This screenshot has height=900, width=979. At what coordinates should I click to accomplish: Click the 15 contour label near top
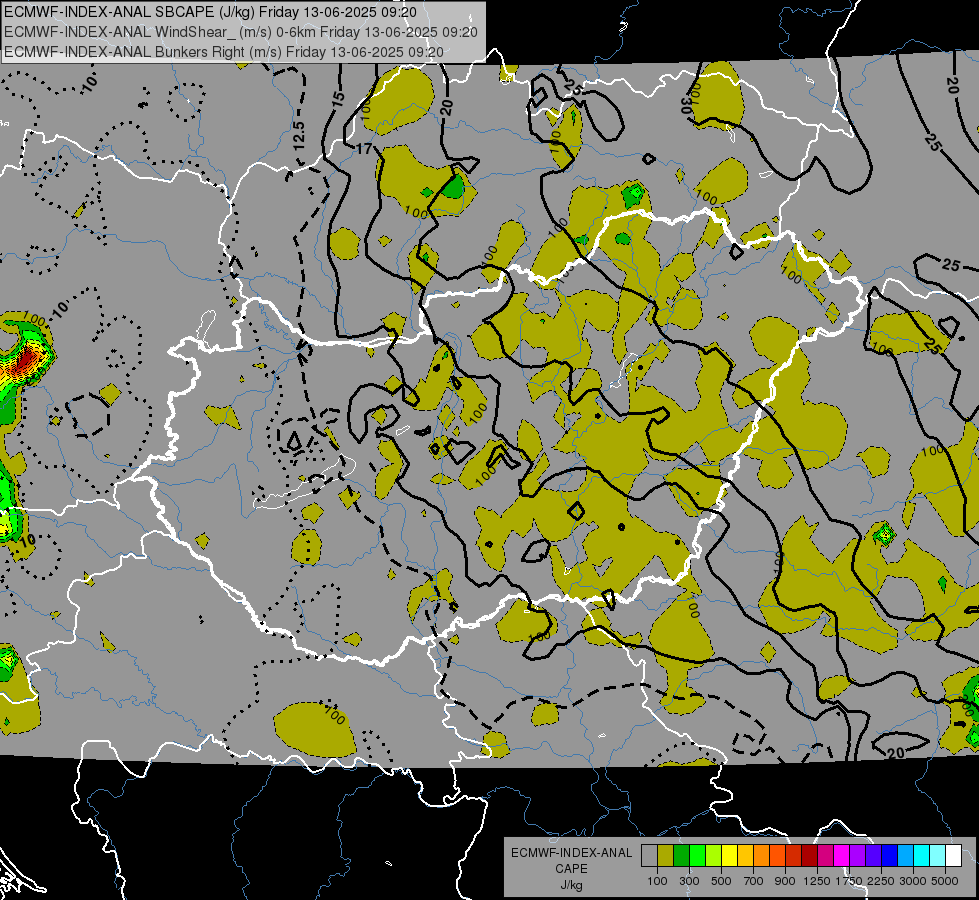click(338, 99)
